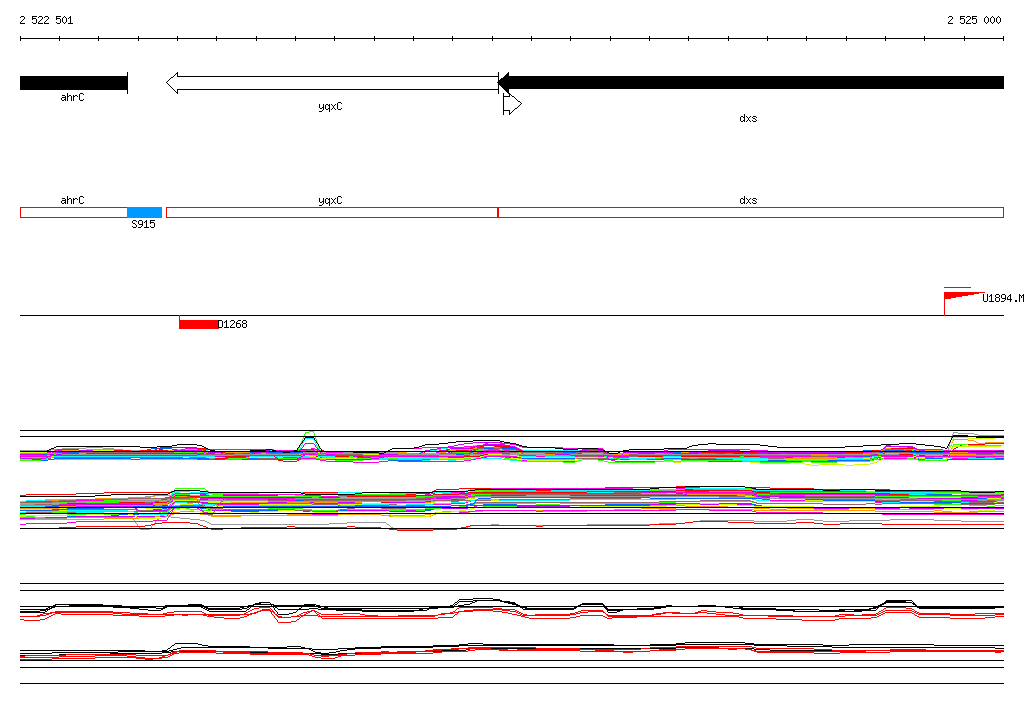
Task: Click the D1268 text label
Action: click(x=232, y=324)
